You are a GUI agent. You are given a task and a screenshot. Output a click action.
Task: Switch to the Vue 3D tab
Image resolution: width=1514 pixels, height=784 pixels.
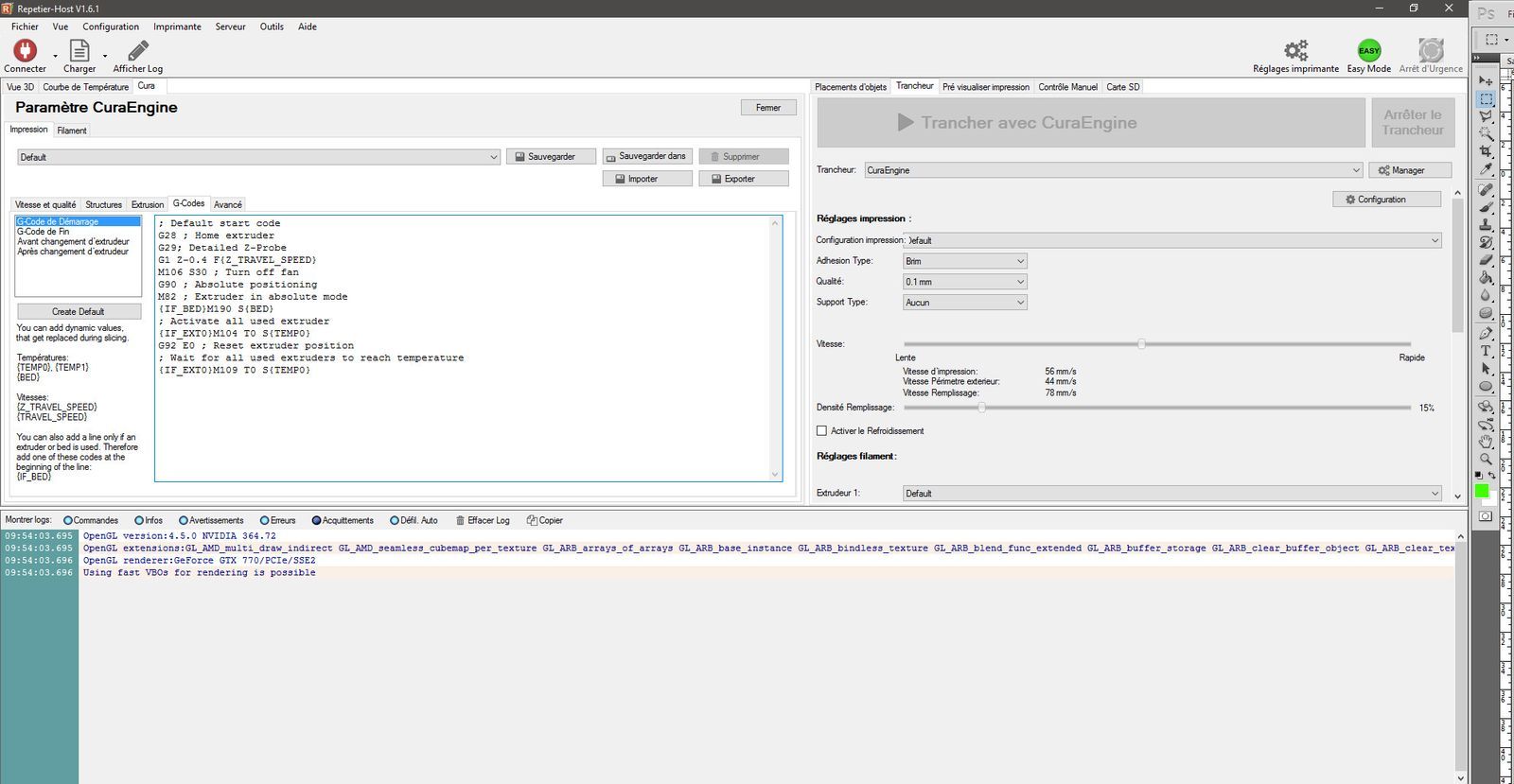[x=20, y=87]
